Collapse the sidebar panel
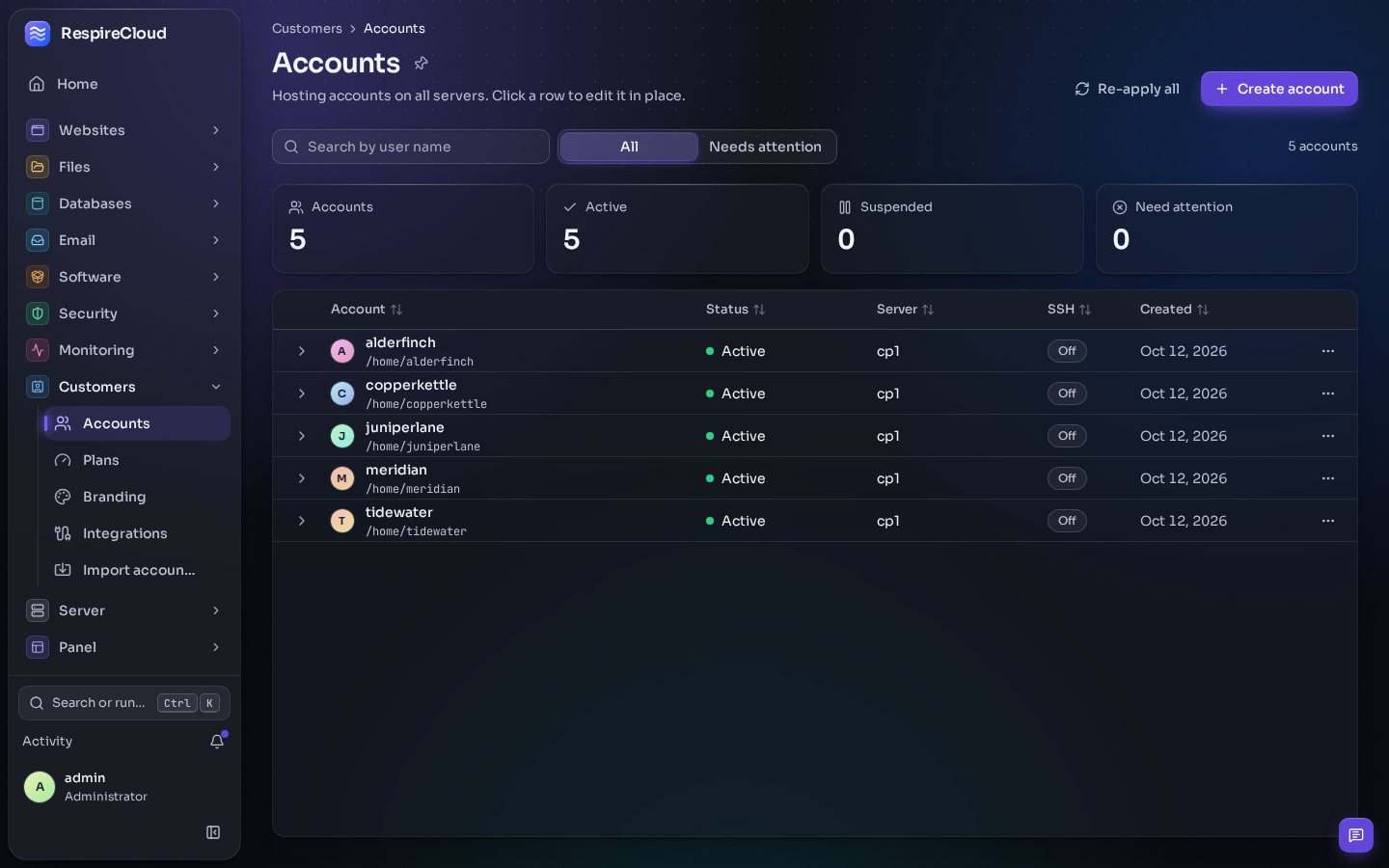 tap(213, 832)
